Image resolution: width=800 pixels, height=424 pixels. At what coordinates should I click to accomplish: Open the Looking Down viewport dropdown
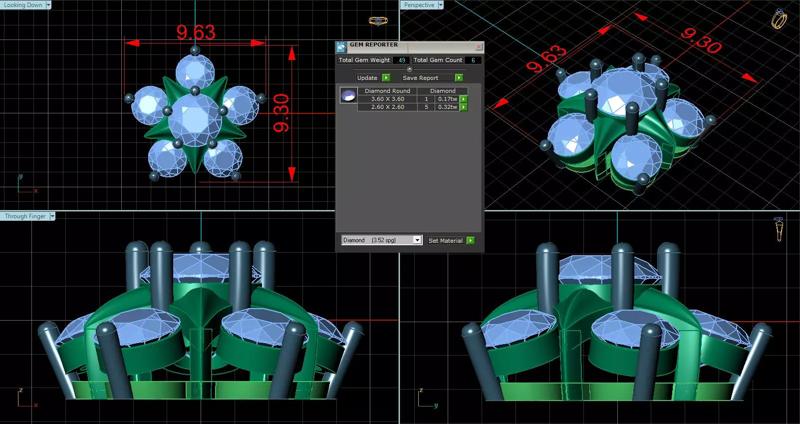(x=48, y=5)
